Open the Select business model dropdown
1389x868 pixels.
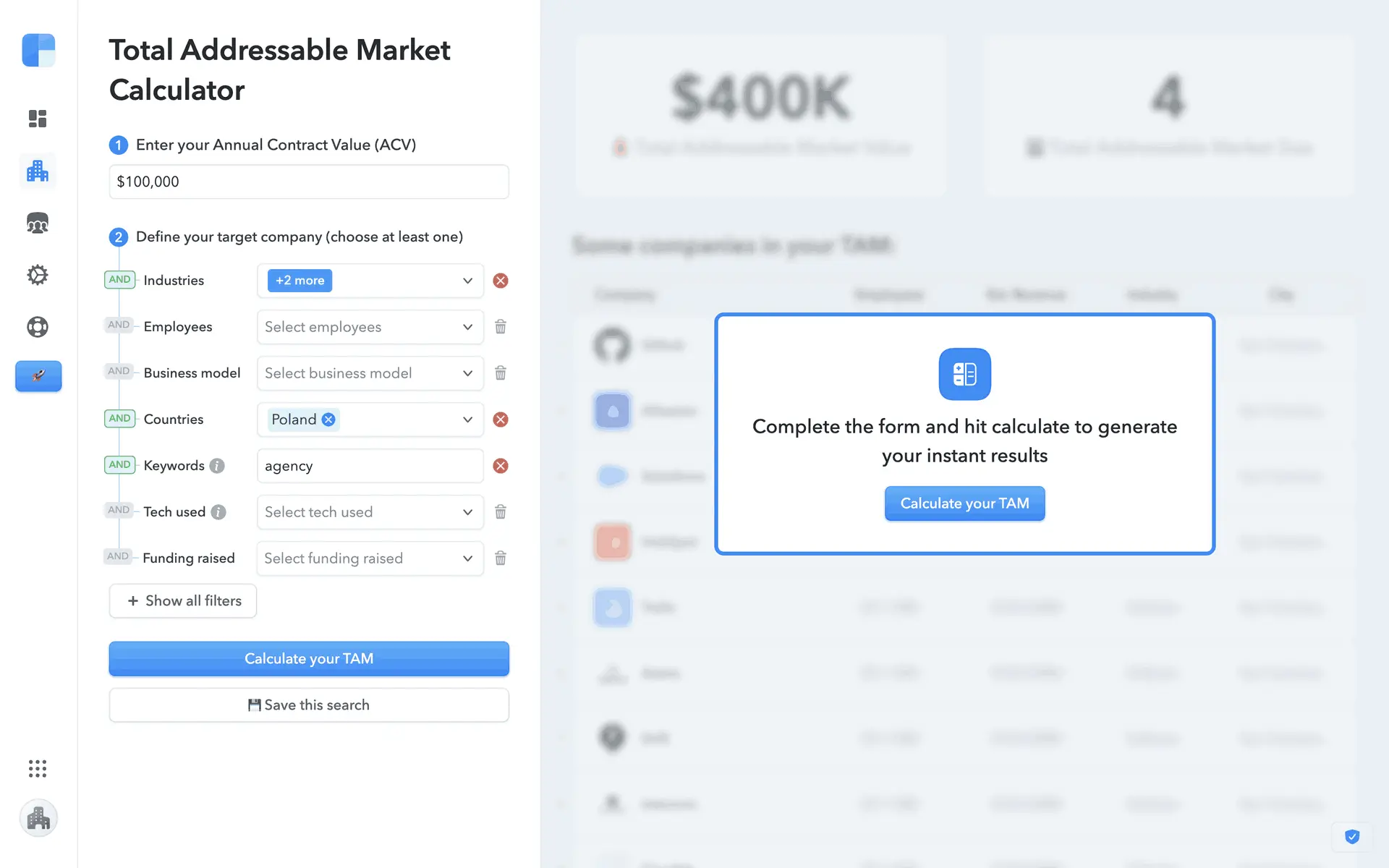(370, 373)
